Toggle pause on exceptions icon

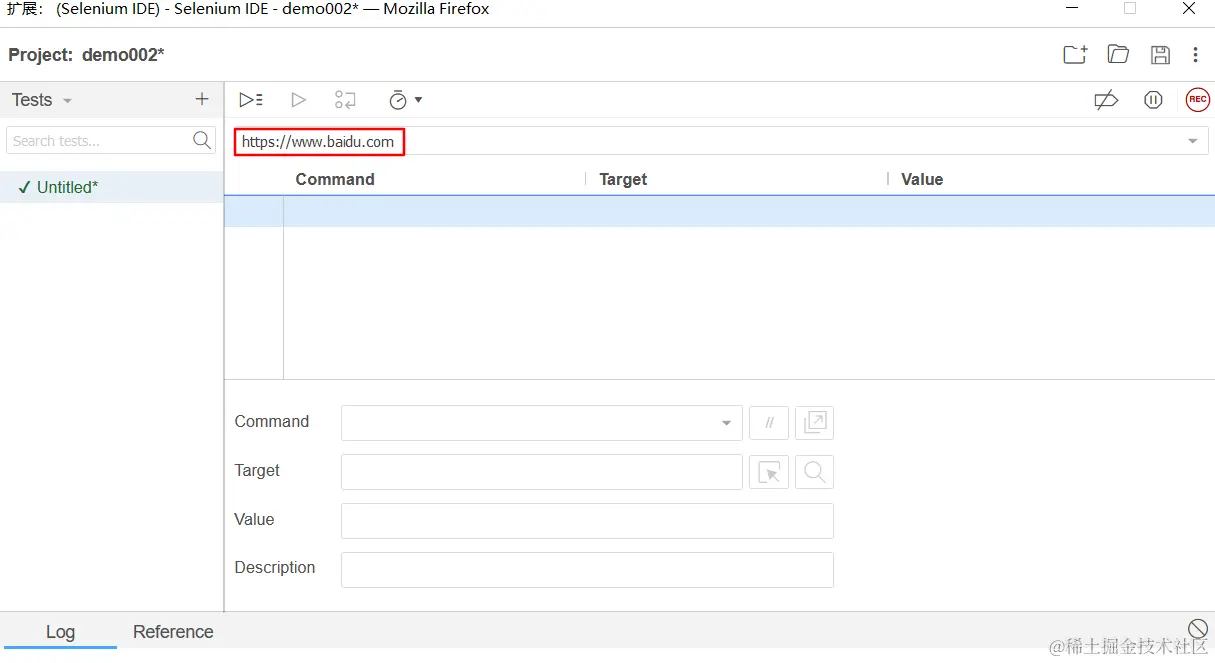tap(1153, 100)
